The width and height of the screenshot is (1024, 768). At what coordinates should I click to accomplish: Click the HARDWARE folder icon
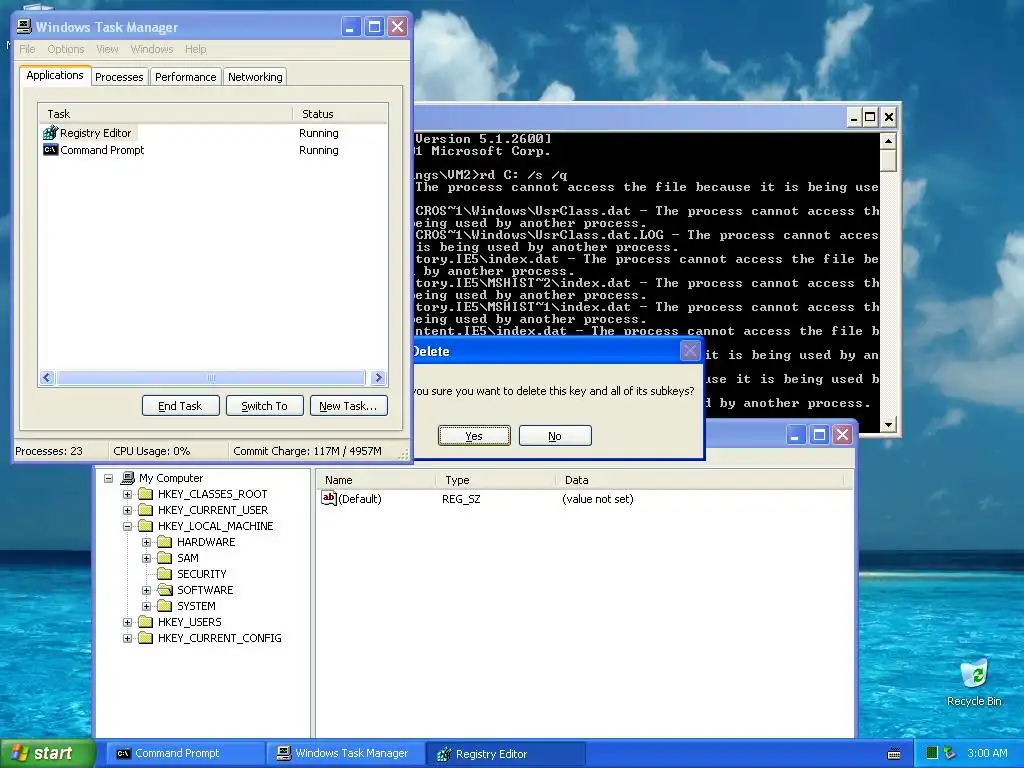tap(165, 542)
